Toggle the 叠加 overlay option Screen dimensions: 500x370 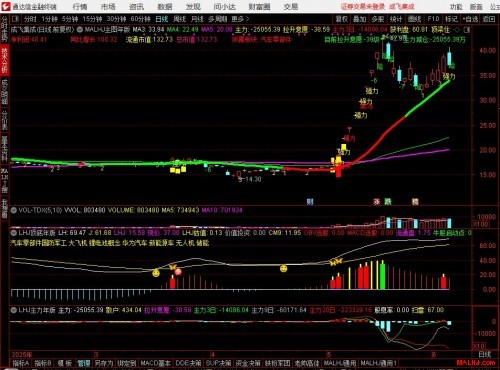(360, 19)
